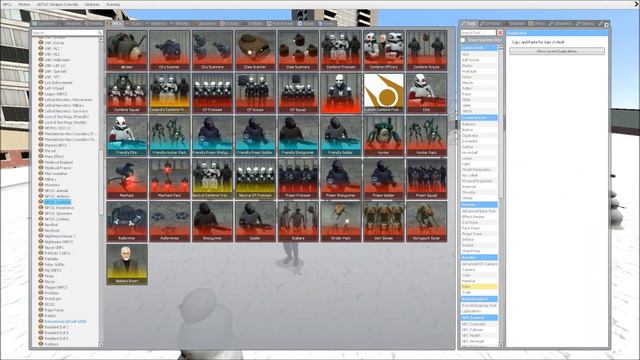Viewport: 640px width, 360px height.
Task: Spawn the Strider Pack
Action: (x=341, y=222)
